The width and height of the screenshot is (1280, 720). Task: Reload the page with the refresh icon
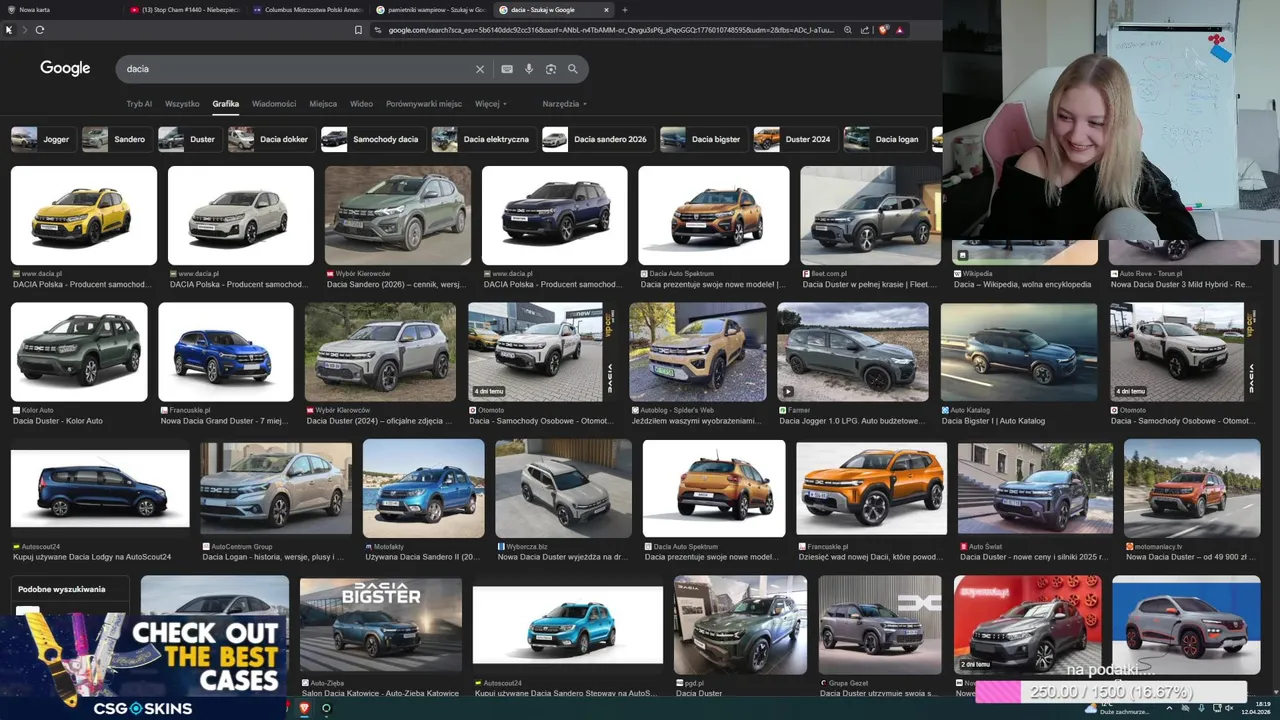click(x=40, y=30)
